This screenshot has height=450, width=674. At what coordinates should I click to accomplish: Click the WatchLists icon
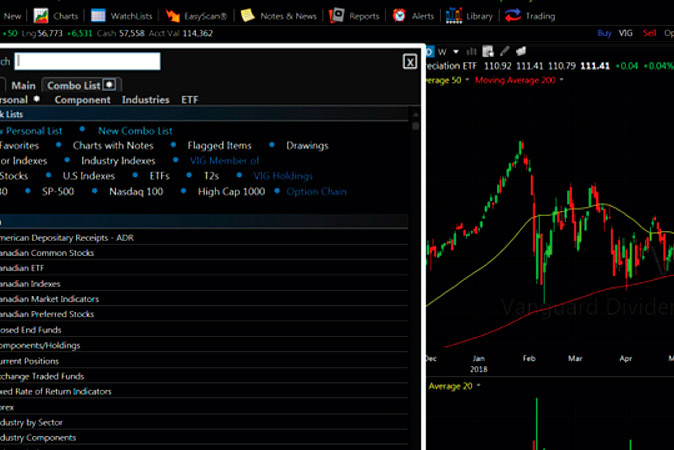97,15
